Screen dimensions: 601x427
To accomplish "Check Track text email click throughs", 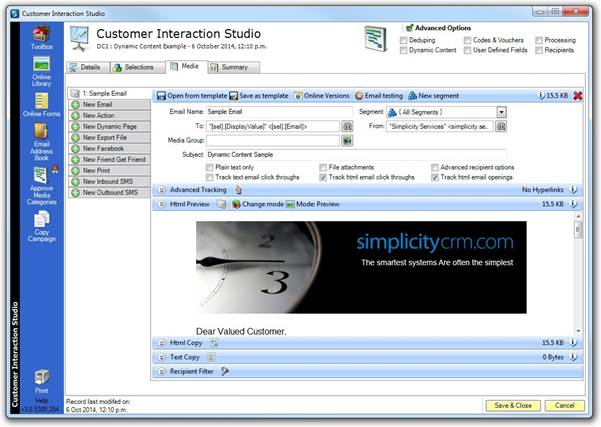I will pos(210,177).
